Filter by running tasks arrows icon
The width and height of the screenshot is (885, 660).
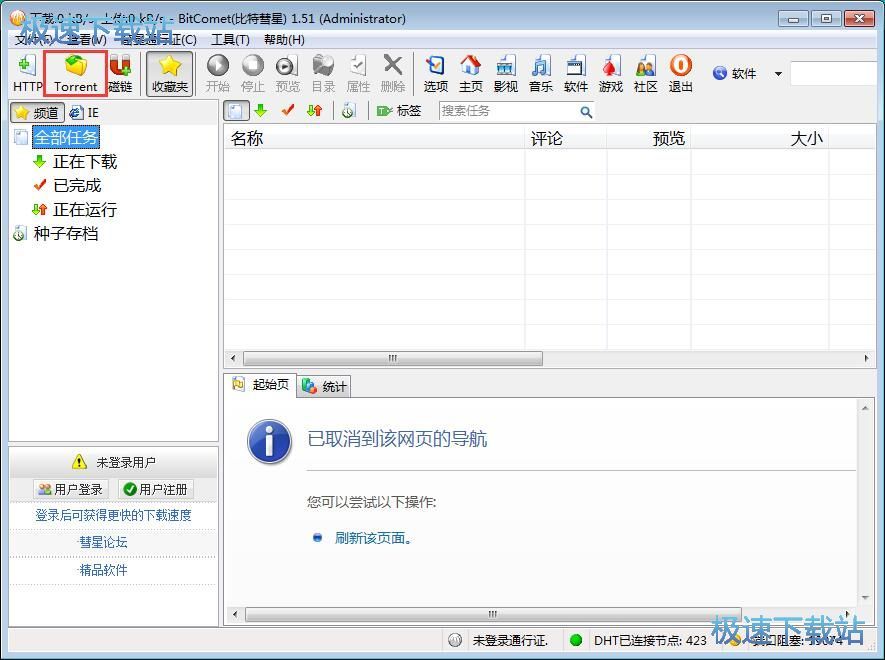tap(314, 111)
